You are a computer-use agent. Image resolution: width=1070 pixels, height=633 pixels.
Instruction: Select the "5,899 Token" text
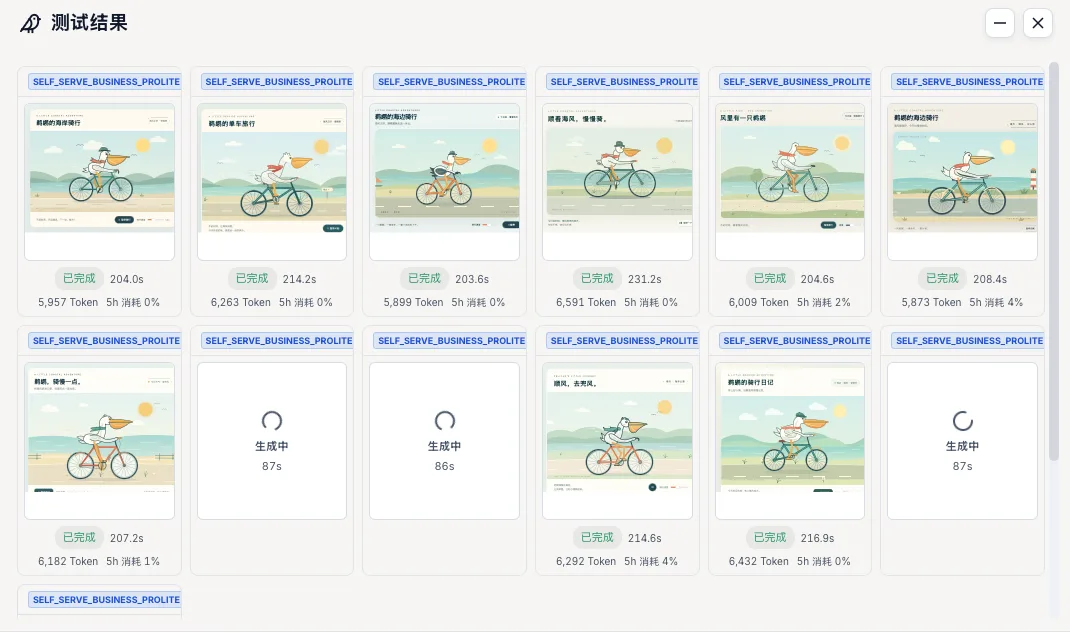coord(414,302)
